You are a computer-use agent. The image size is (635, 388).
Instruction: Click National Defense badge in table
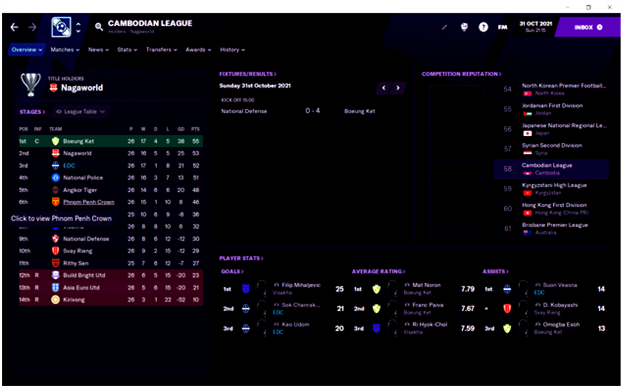pos(55,239)
